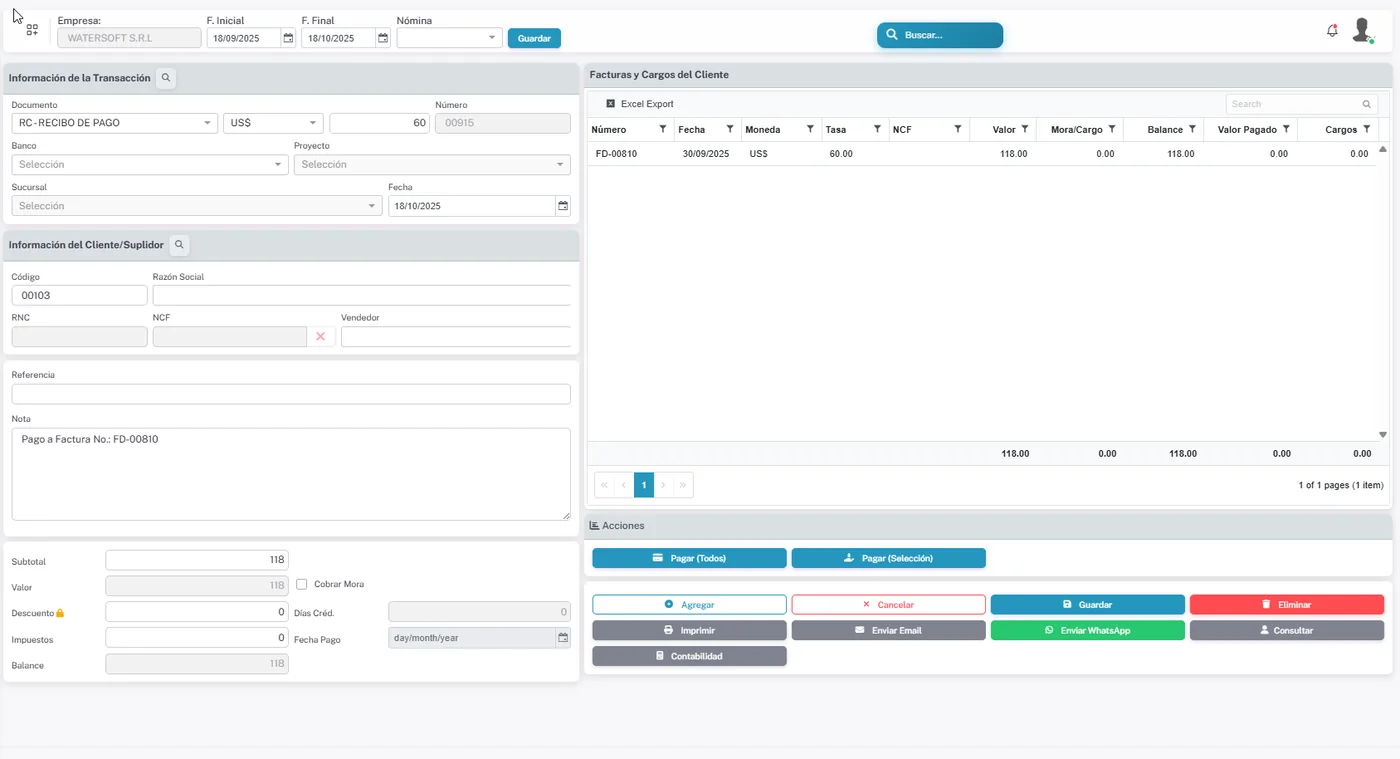This screenshot has width=1400, height=759.
Task: Click the Agregar button
Action: coord(689,605)
